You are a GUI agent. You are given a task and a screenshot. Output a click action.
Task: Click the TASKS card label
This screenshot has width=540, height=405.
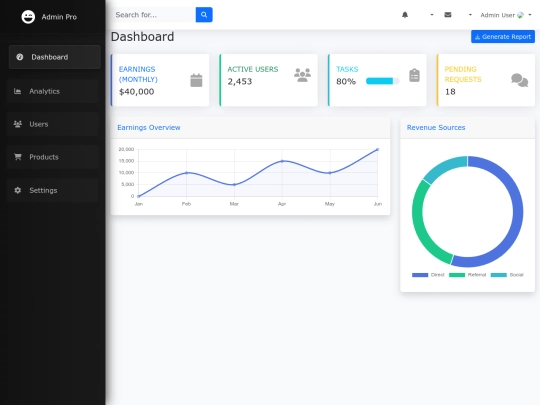[x=347, y=69]
